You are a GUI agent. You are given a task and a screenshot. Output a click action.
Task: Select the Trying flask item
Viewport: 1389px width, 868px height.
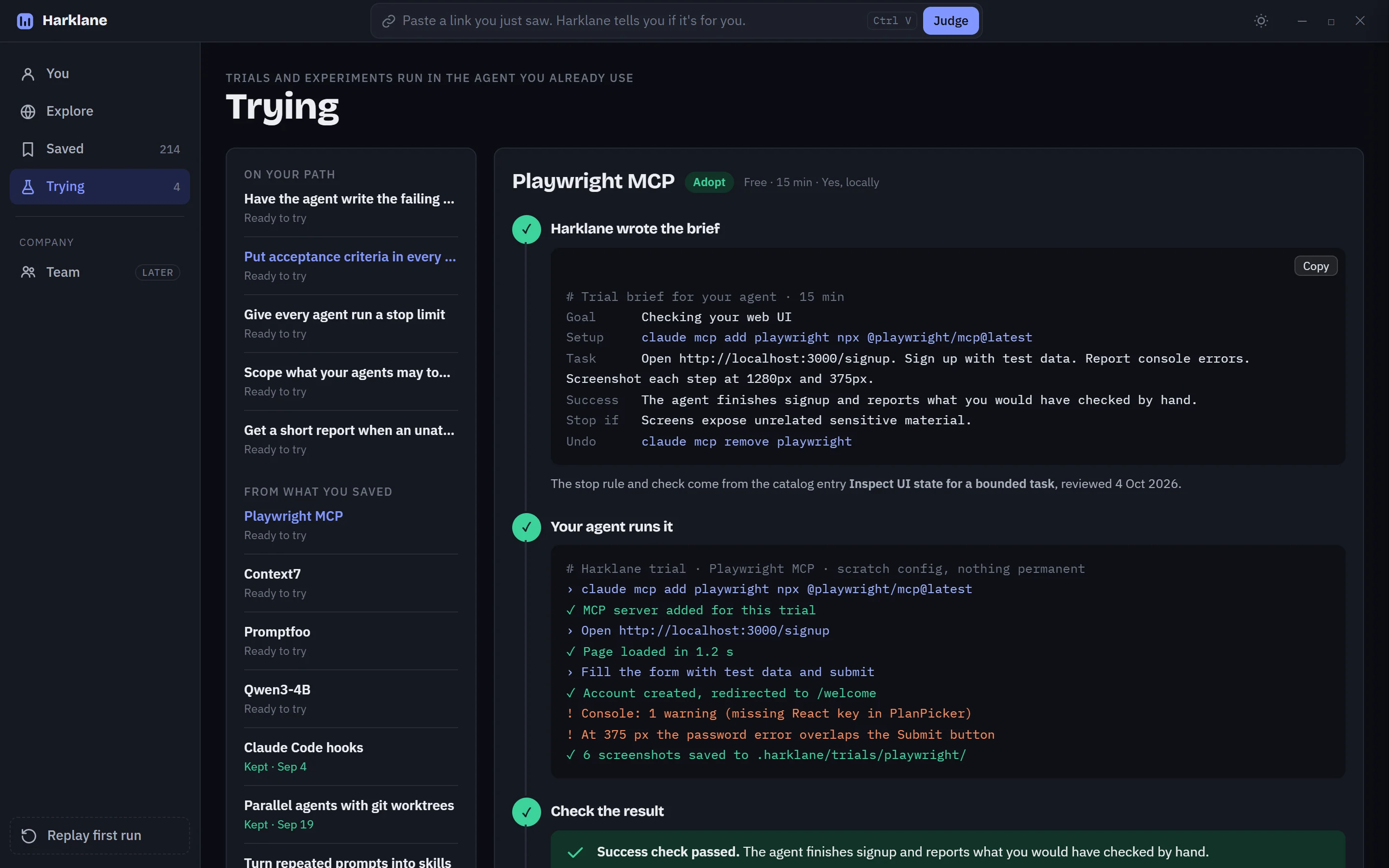point(100,187)
